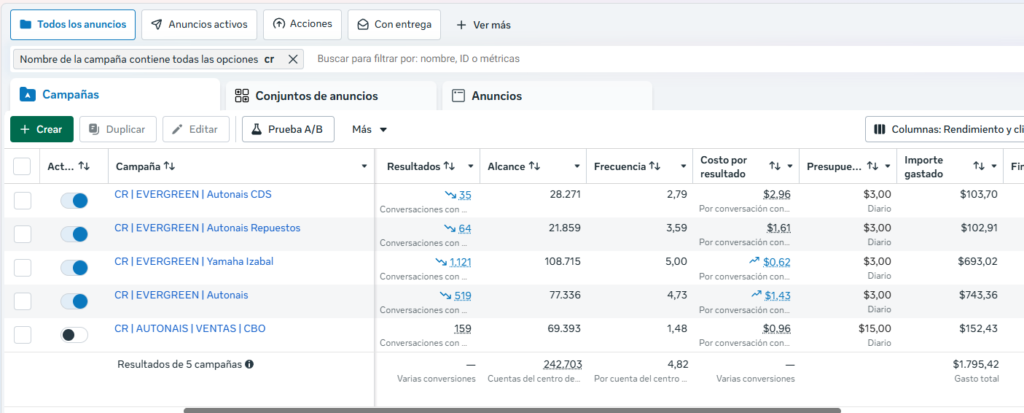Switch to Conjuntos de anuncios tab
1024x413 pixels.
330,96
